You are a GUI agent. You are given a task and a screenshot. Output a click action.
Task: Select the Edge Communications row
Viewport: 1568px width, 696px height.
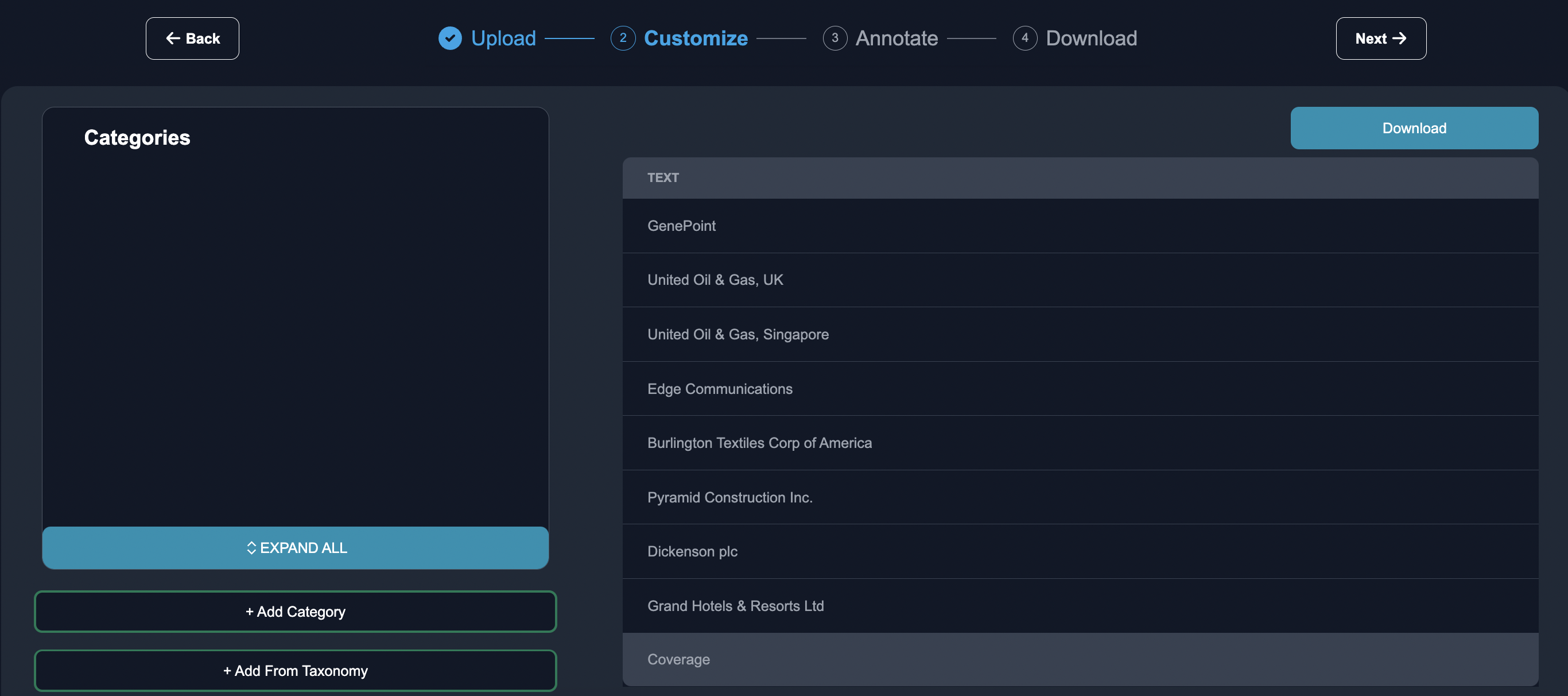pyautogui.click(x=1080, y=389)
